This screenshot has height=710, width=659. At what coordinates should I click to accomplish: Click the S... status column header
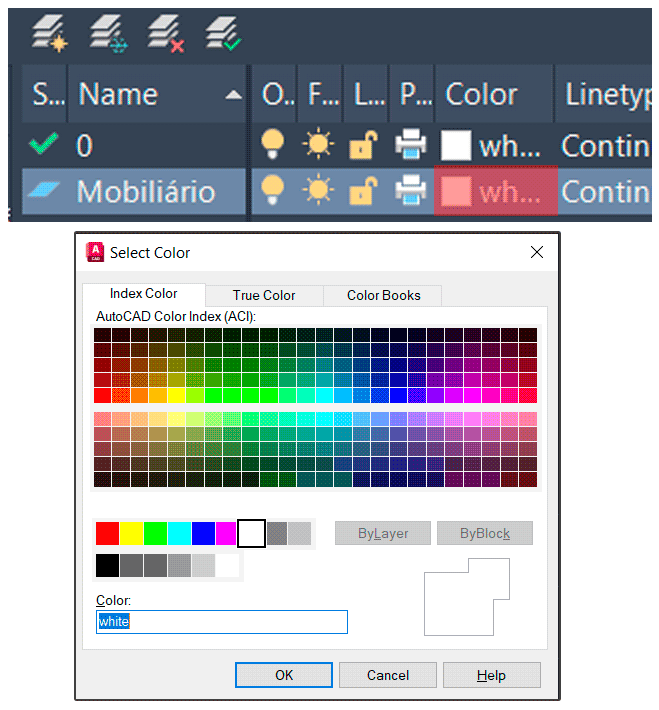pos(44,94)
